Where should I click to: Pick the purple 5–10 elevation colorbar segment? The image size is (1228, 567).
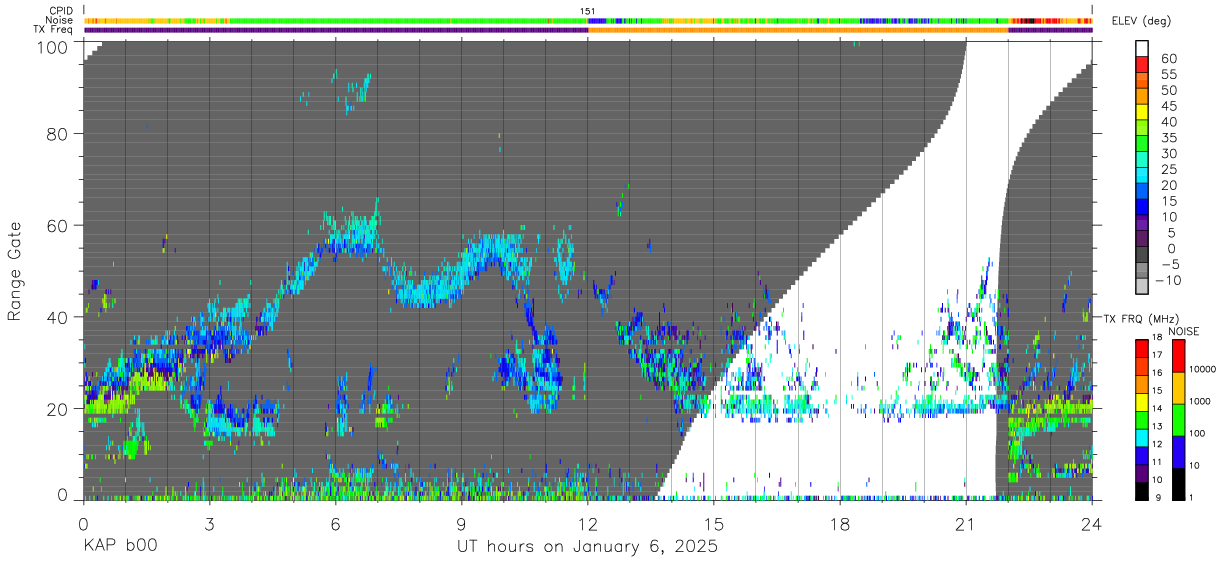click(x=1142, y=223)
